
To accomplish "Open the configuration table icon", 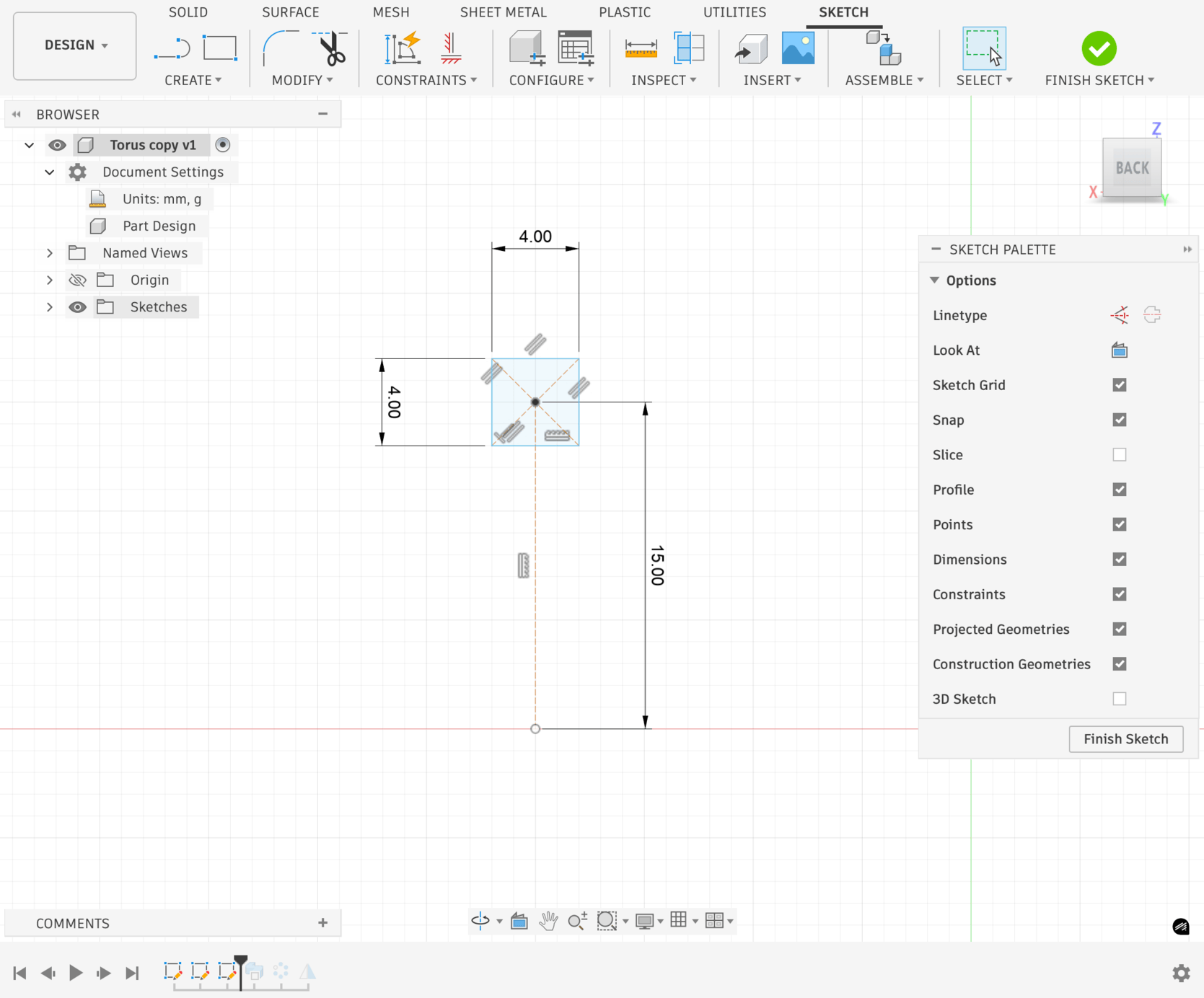I will tap(576, 48).
